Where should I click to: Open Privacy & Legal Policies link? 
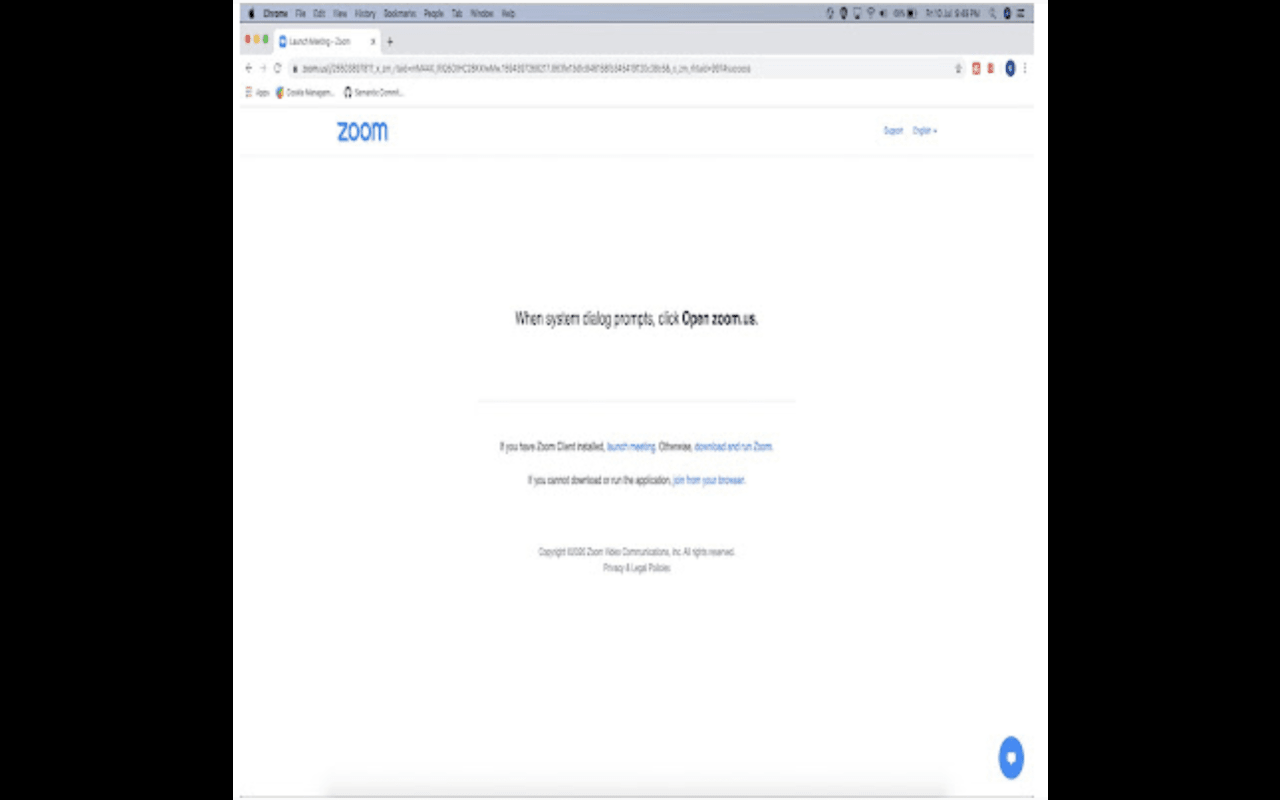637,568
